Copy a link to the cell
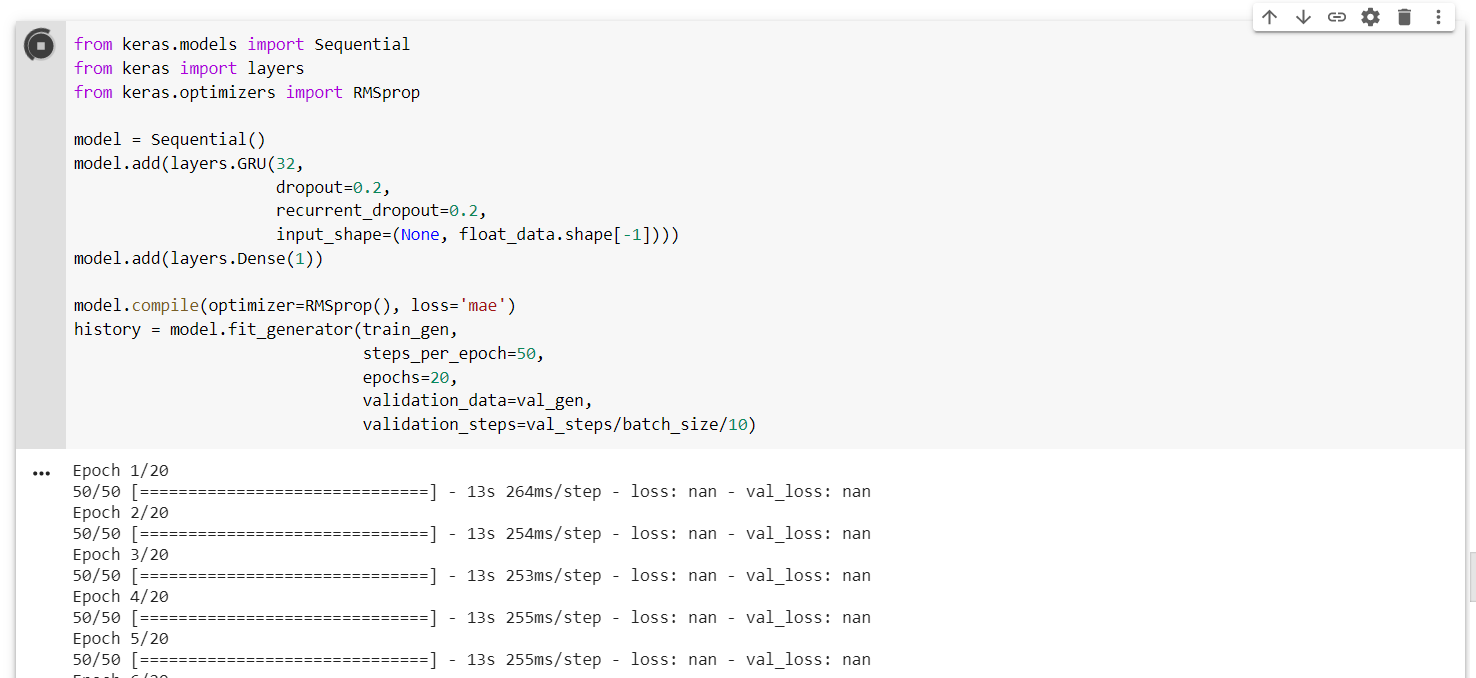 click(1336, 17)
